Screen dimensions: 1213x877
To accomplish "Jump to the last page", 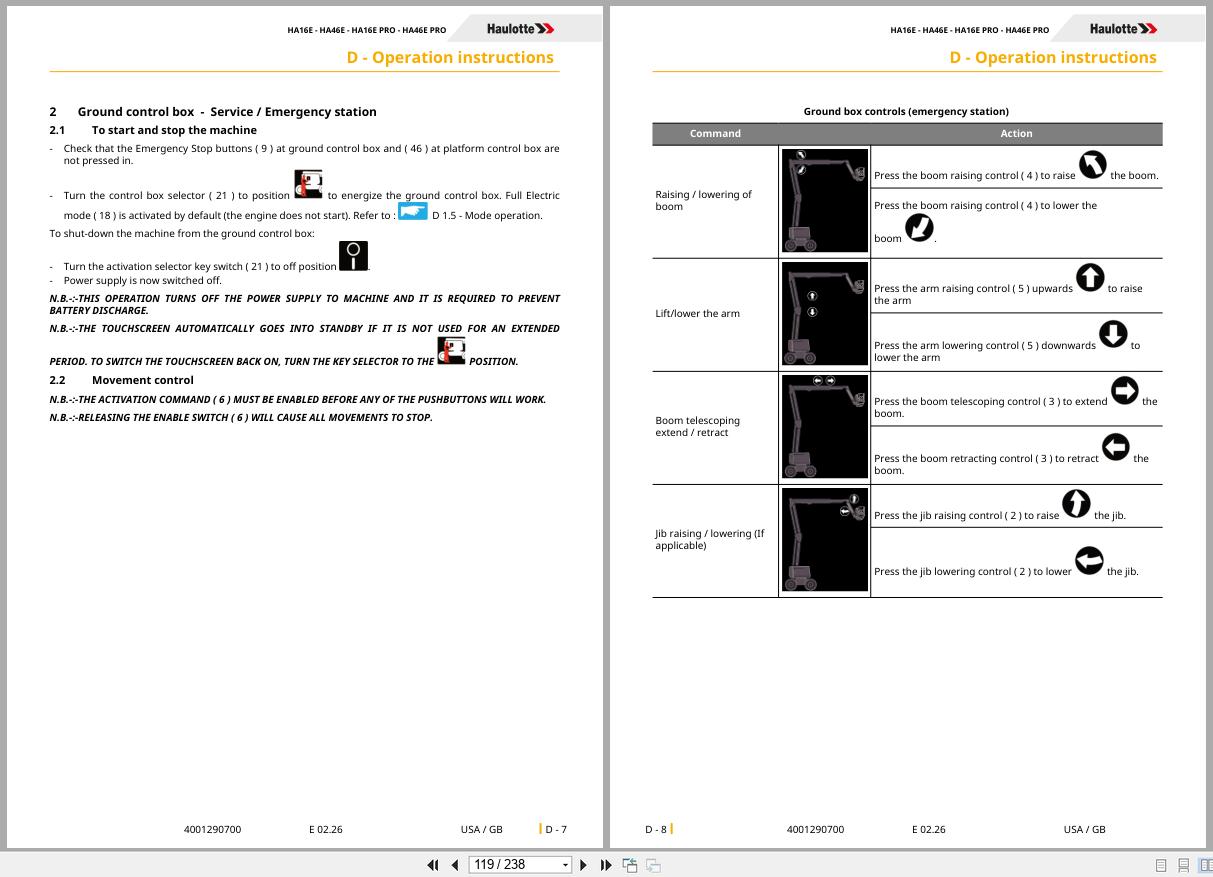I will click(x=606, y=865).
